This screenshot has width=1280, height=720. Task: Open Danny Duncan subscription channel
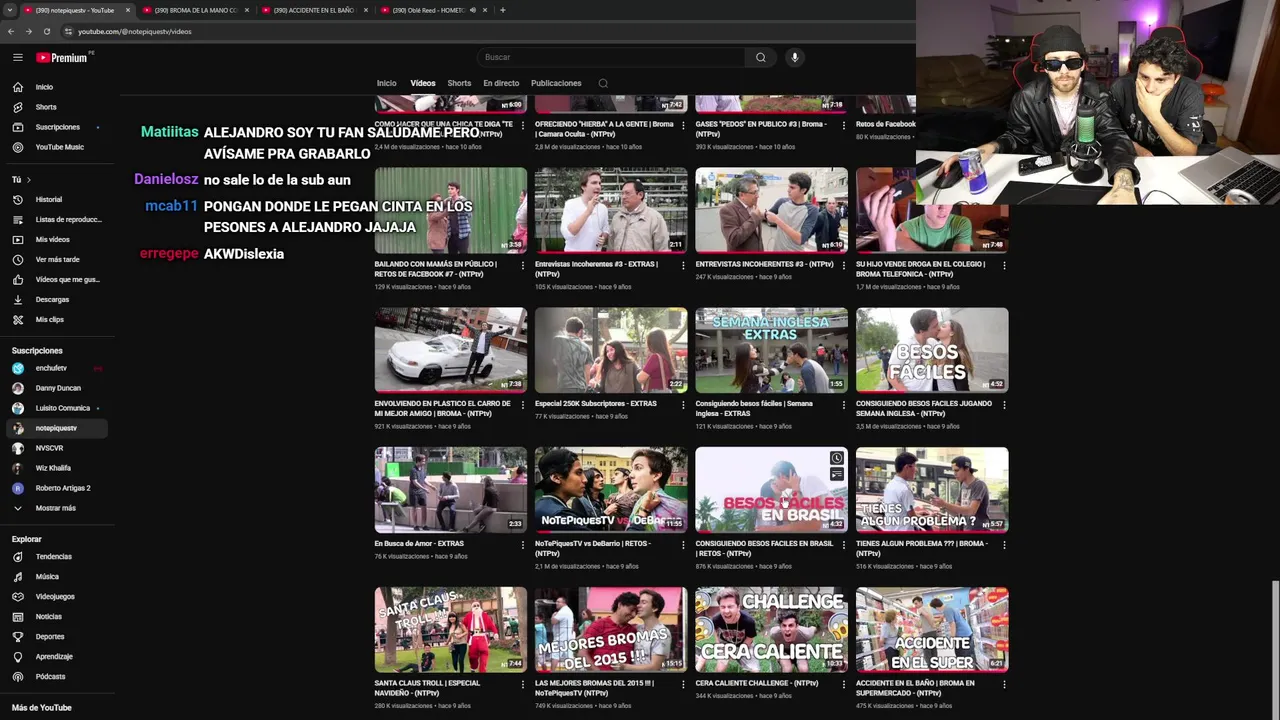click(x=57, y=388)
